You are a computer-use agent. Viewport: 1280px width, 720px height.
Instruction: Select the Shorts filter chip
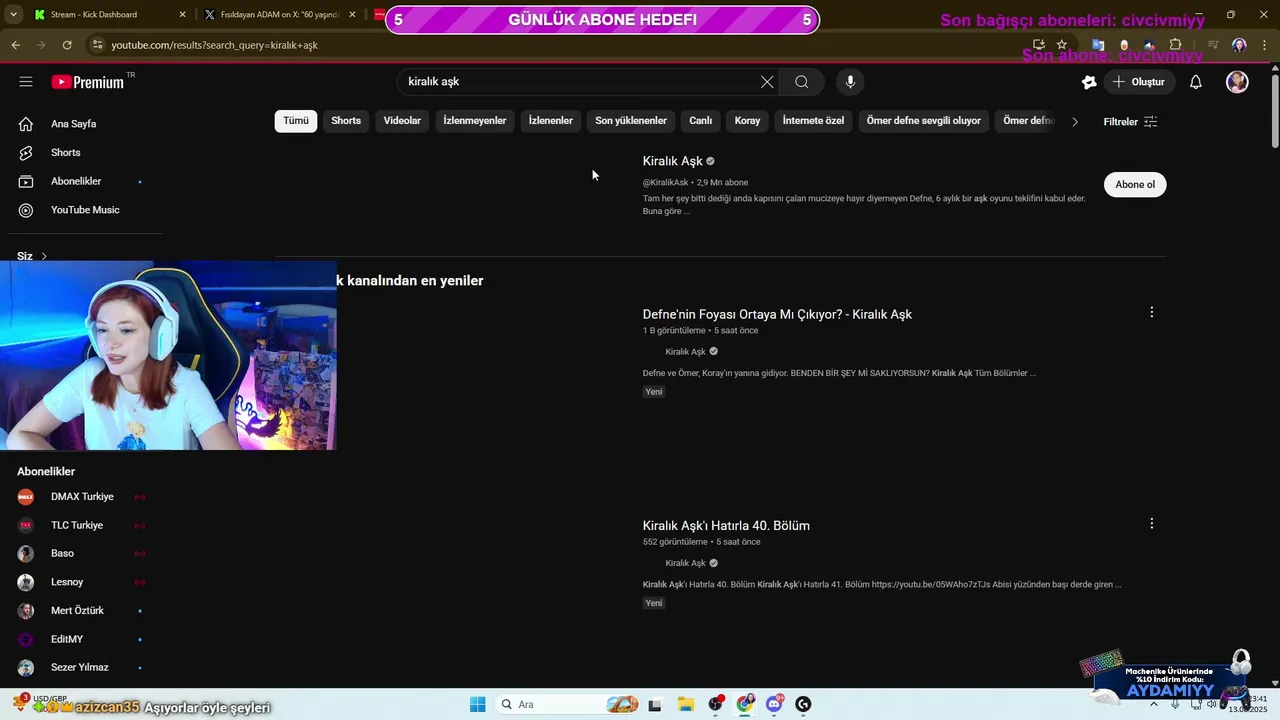[346, 121]
